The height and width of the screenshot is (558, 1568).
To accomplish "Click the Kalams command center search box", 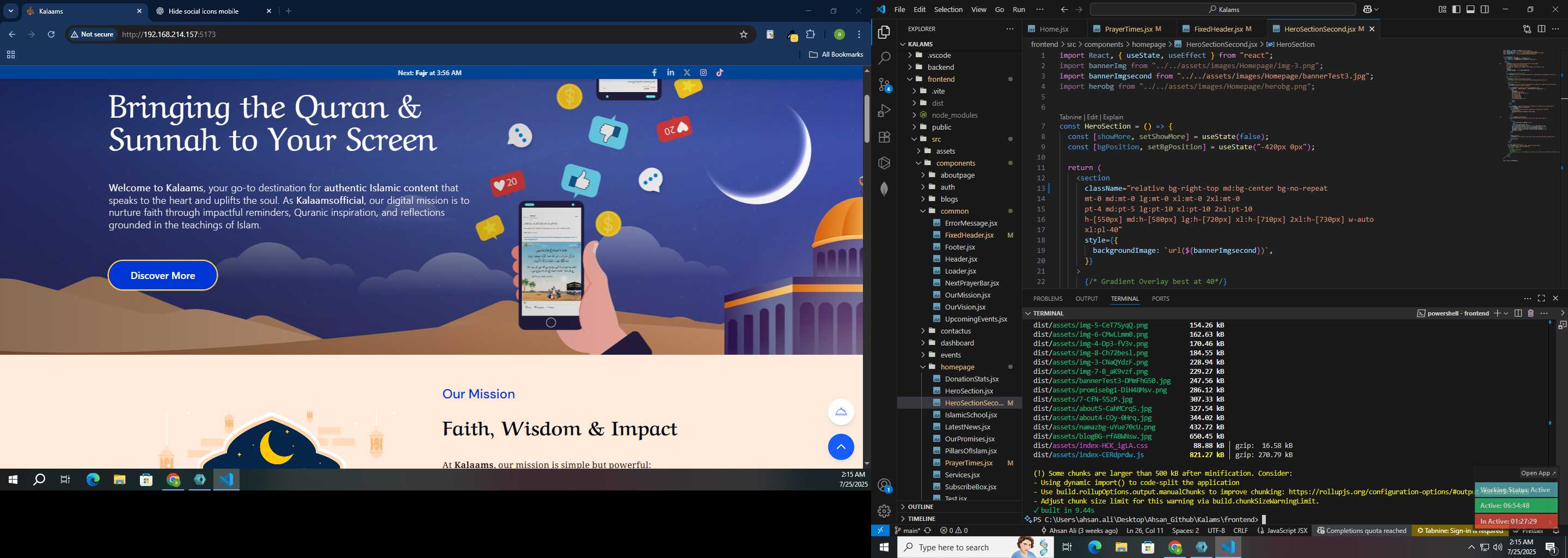I will point(1222,9).
